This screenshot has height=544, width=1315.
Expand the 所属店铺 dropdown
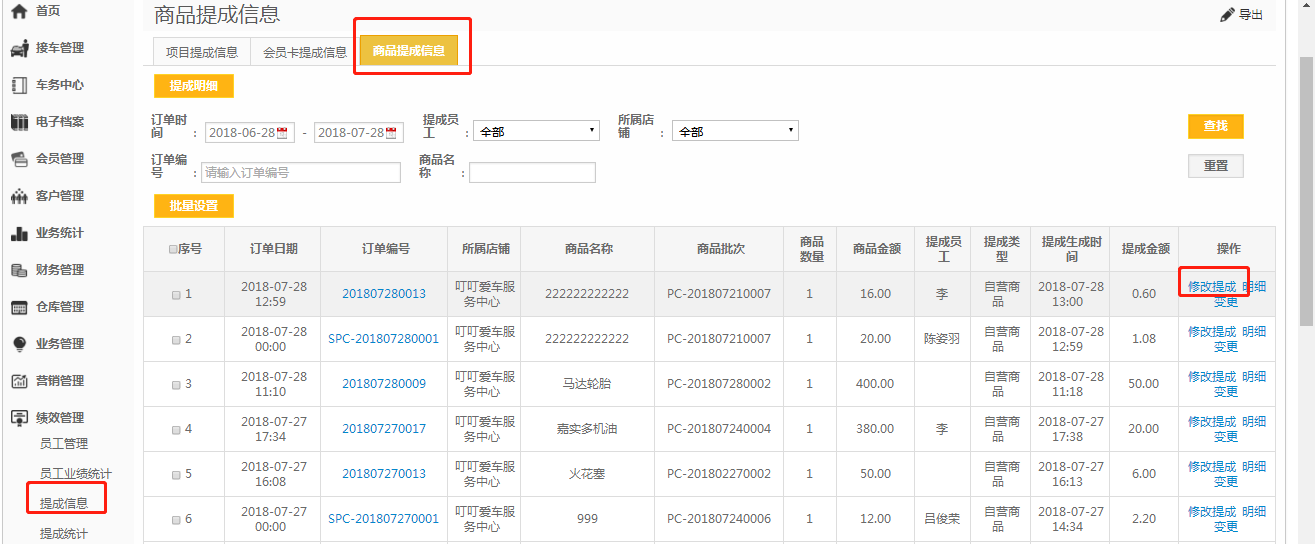click(734, 131)
